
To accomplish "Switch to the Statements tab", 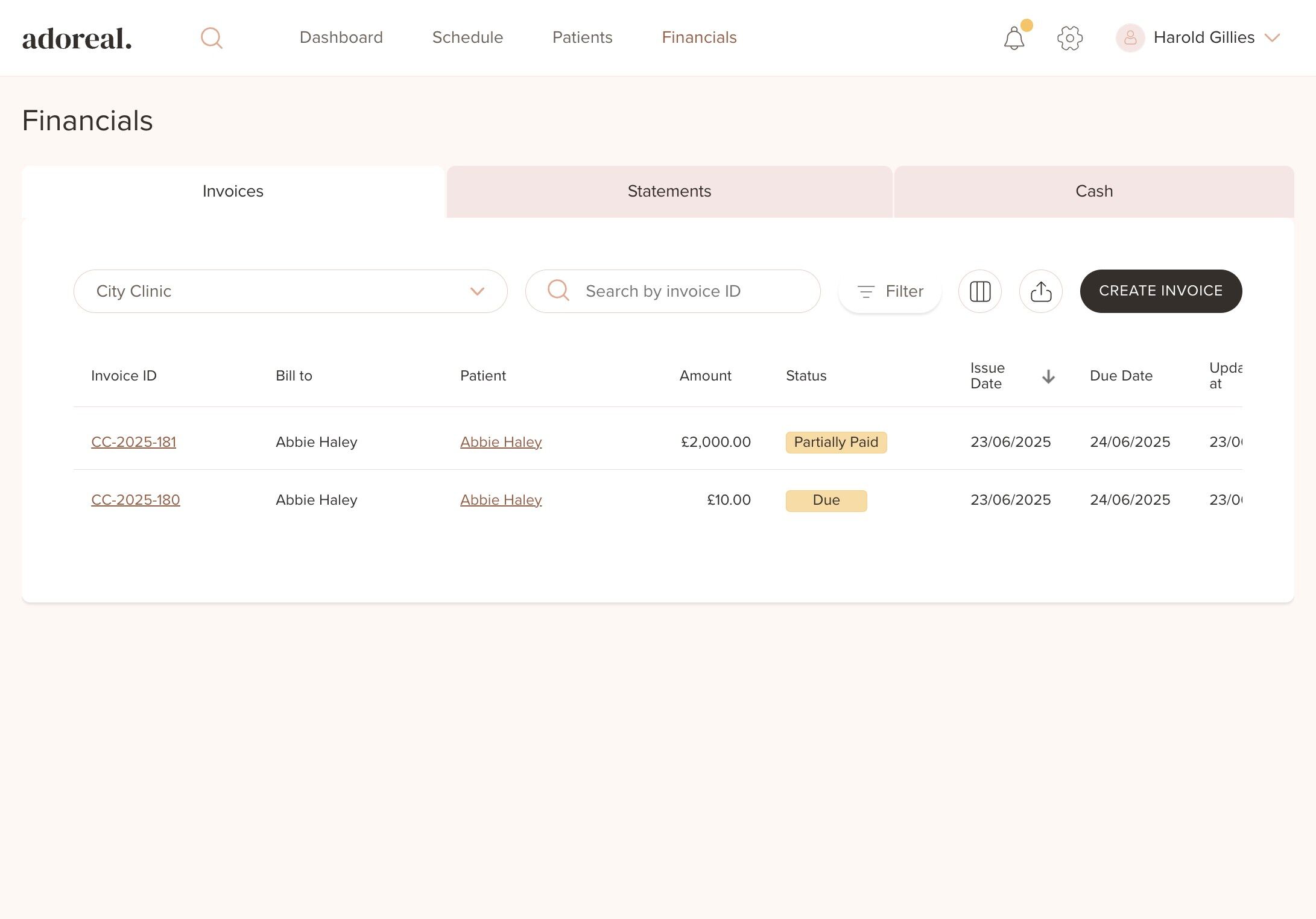I will 669,191.
